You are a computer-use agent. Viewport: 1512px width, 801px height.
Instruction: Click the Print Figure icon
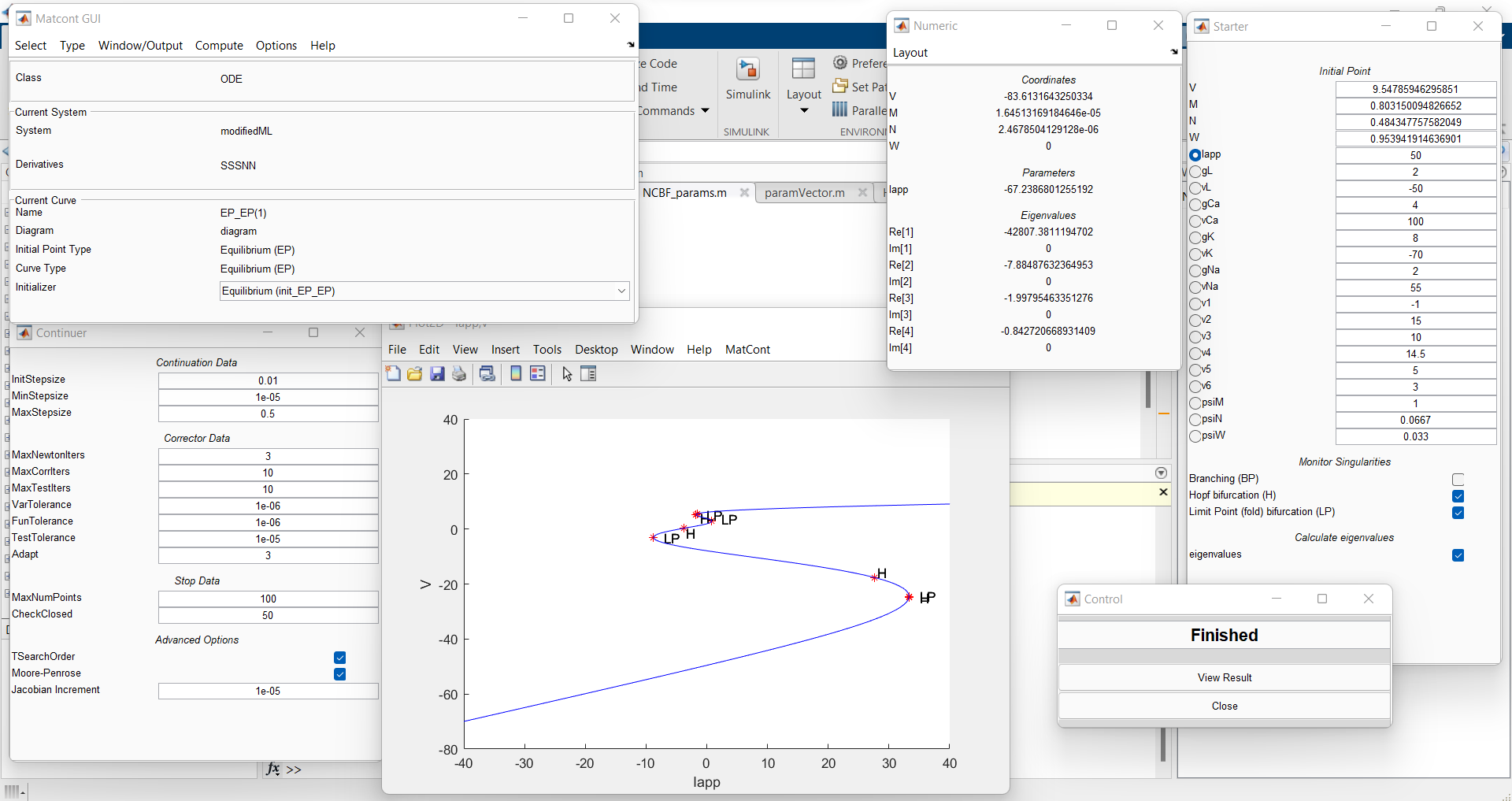(x=459, y=374)
